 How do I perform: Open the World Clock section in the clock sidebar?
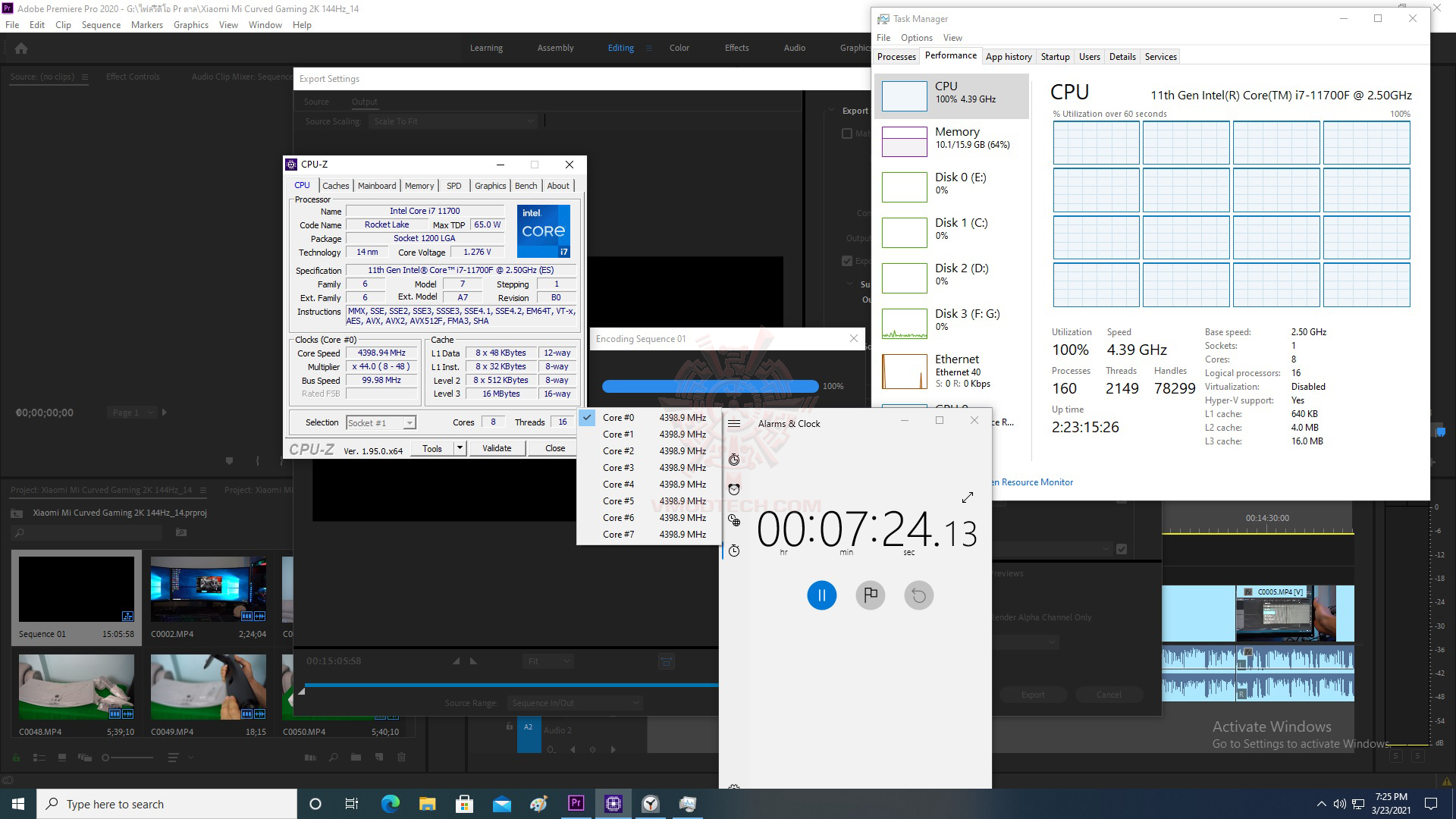point(734,520)
